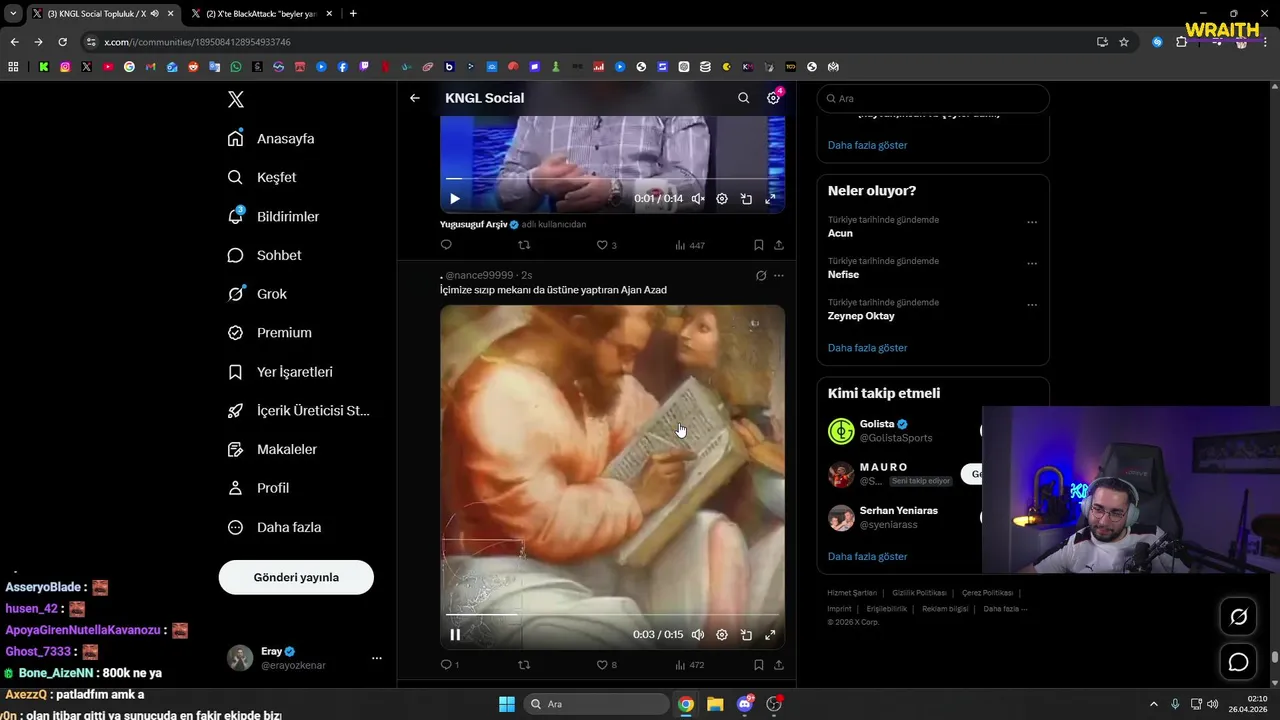
Task: Bookmark the post with 447 views
Action: tap(759, 245)
